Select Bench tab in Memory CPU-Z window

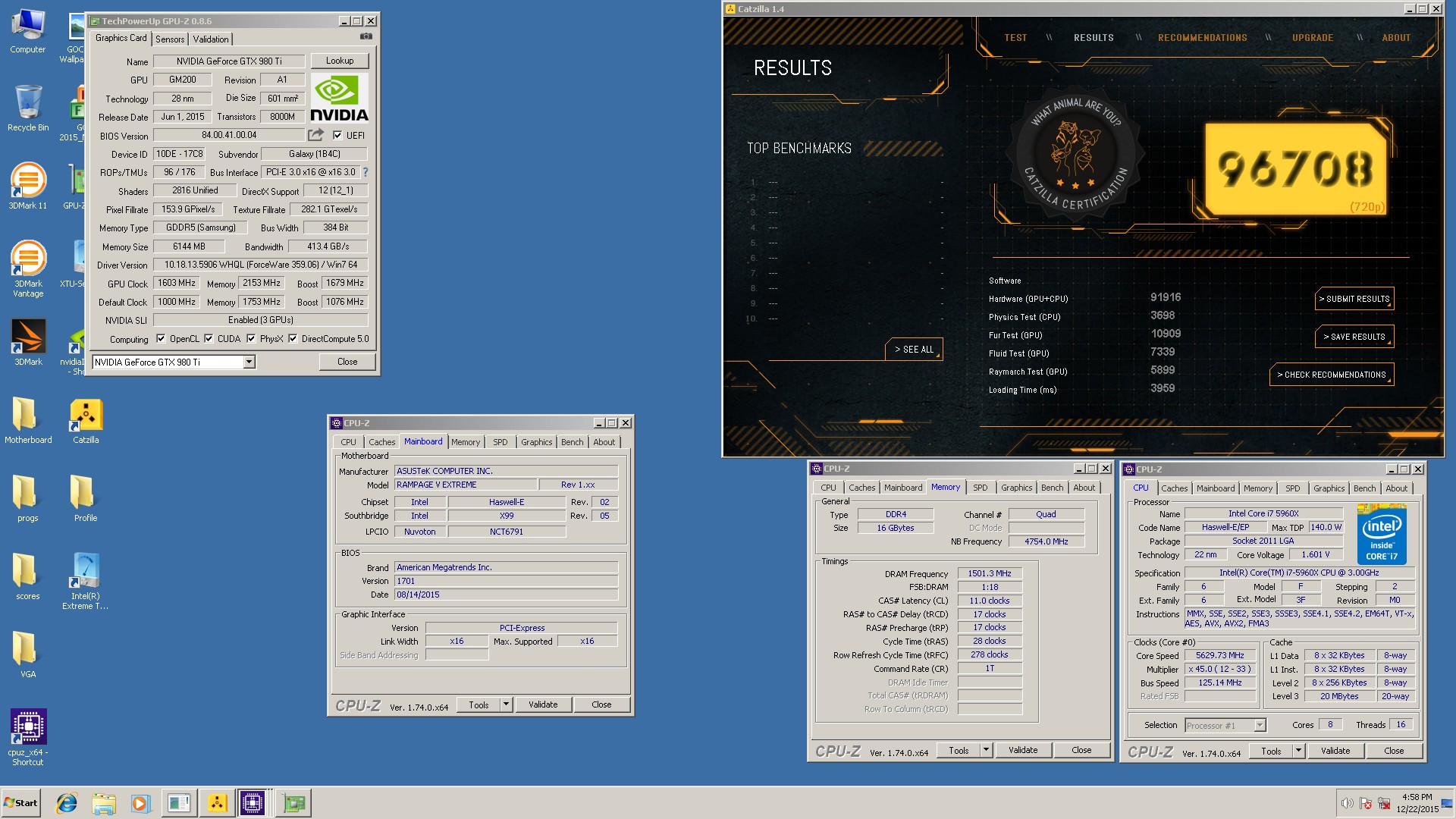pyautogui.click(x=1052, y=488)
